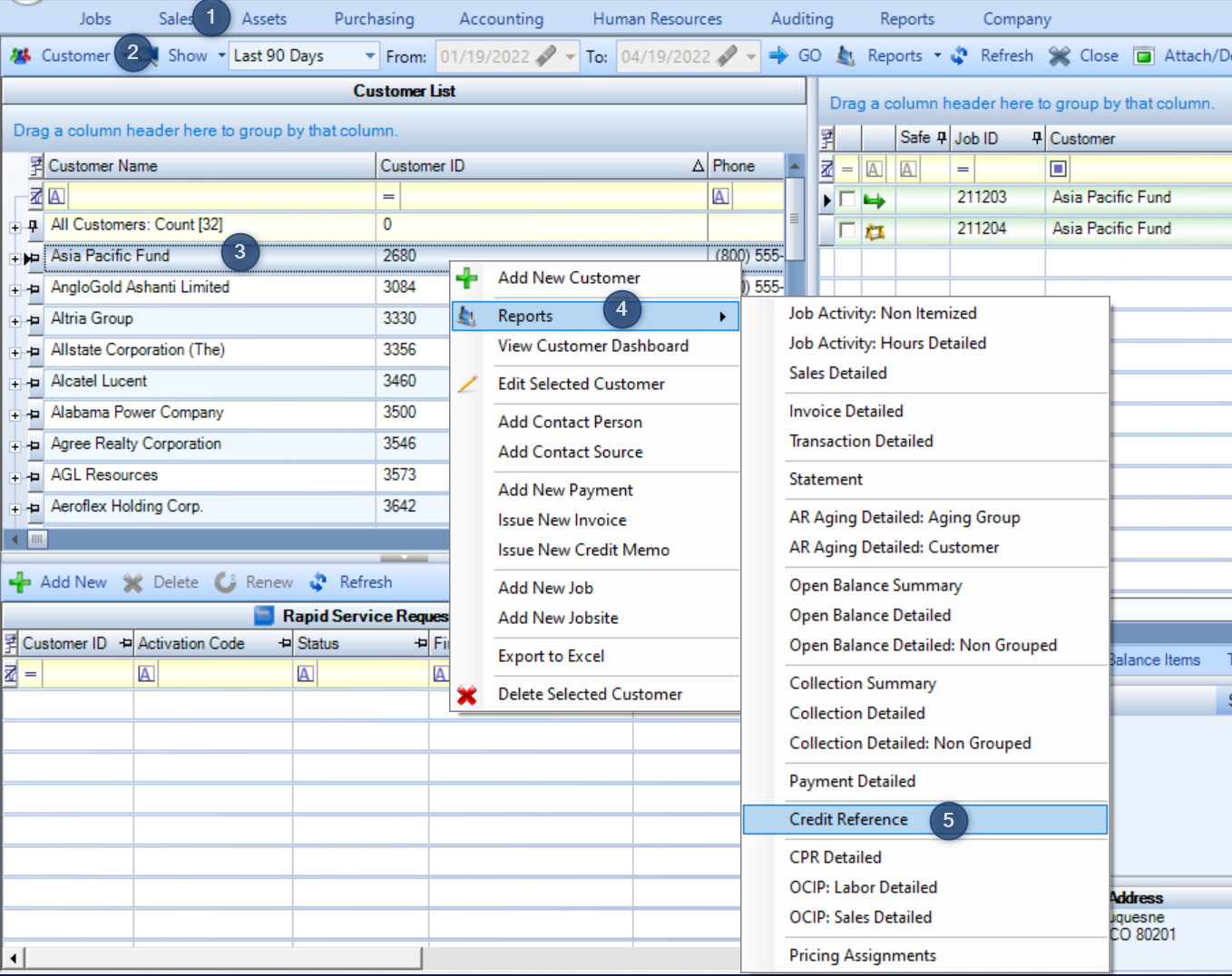
Task: Open the Last 90 Days dropdown
Action: coord(369,56)
